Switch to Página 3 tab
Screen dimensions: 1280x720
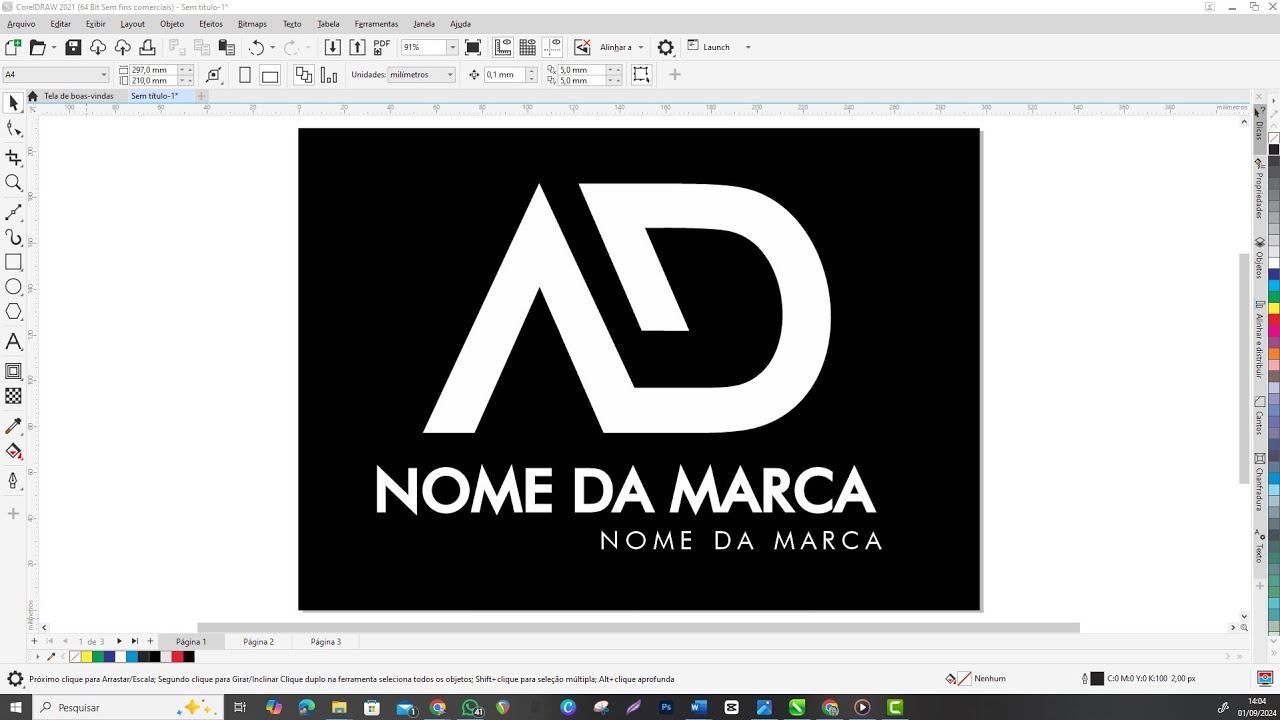pos(326,642)
